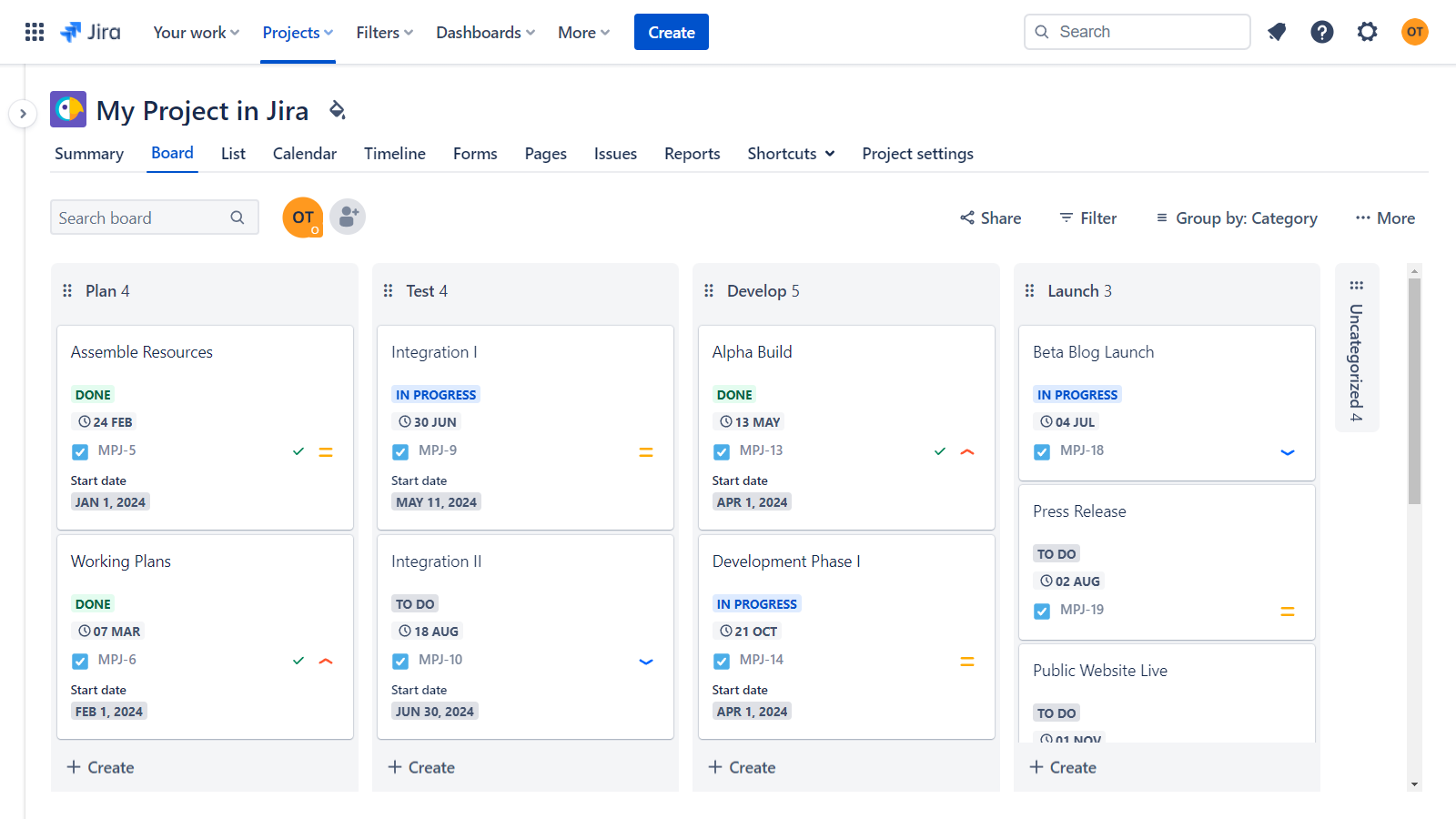Viewport: 1456px width, 819px height.
Task: Switch to the Timeline tab
Action: click(394, 153)
